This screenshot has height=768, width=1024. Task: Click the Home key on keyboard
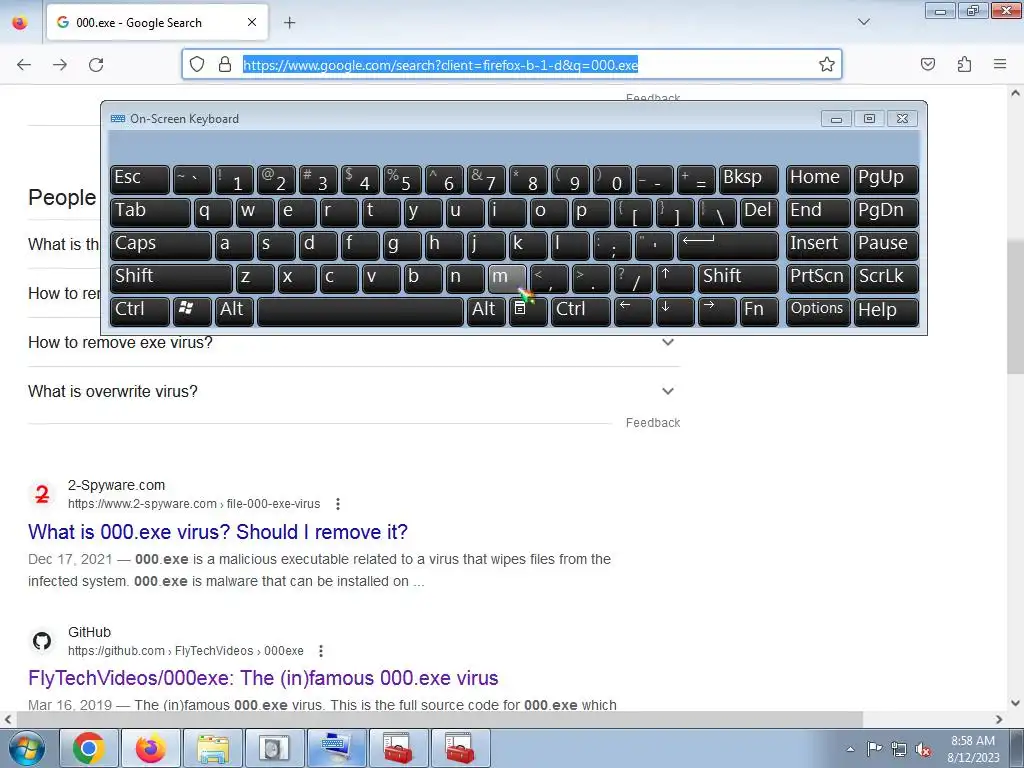point(818,179)
